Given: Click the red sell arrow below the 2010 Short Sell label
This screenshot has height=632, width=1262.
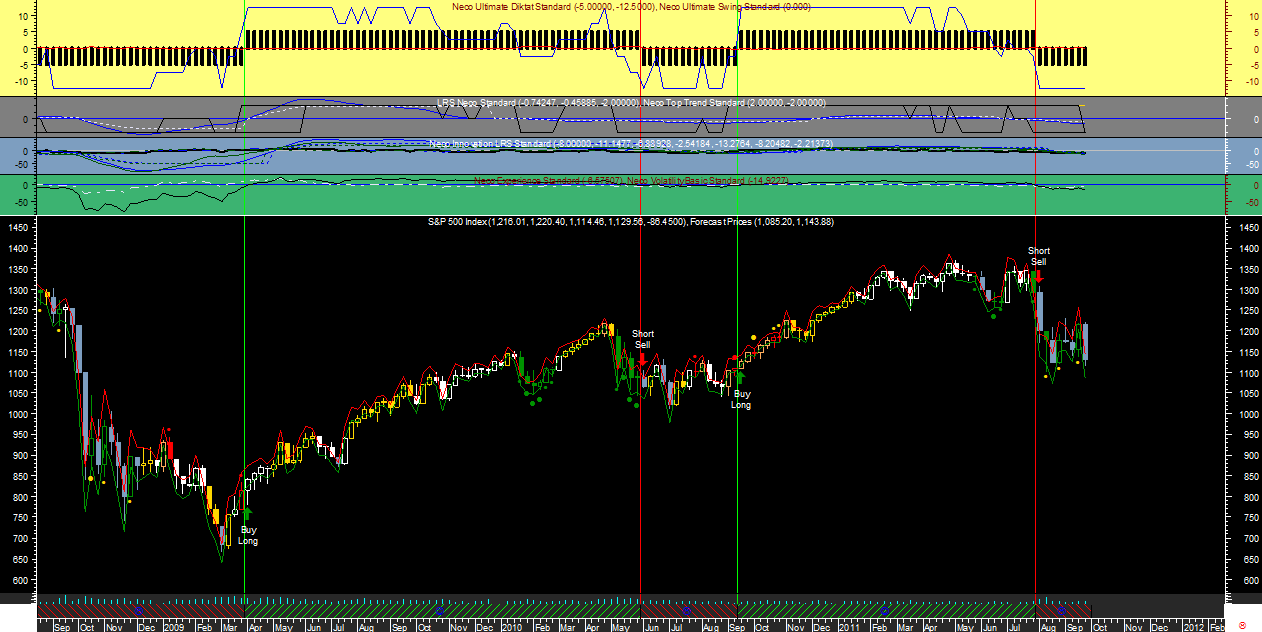Looking at the screenshot, I should tap(642, 358).
